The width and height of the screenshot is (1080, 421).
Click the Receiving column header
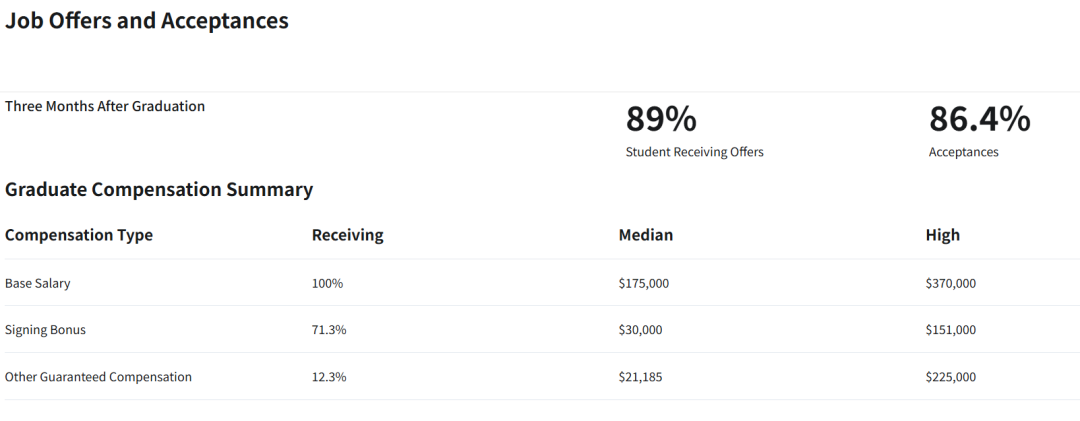348,236
